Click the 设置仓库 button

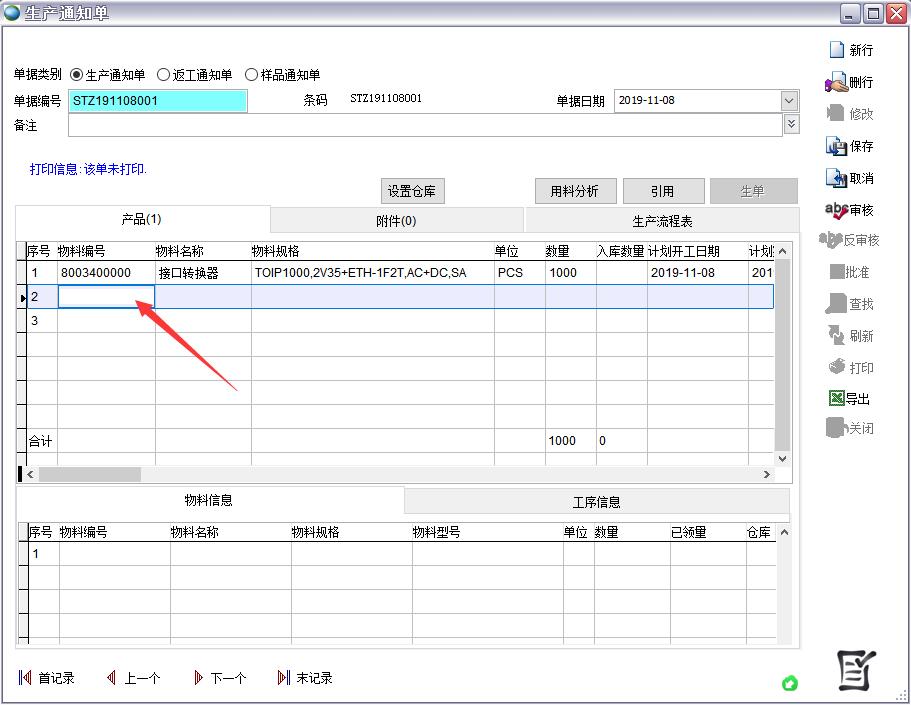point(412,191)
